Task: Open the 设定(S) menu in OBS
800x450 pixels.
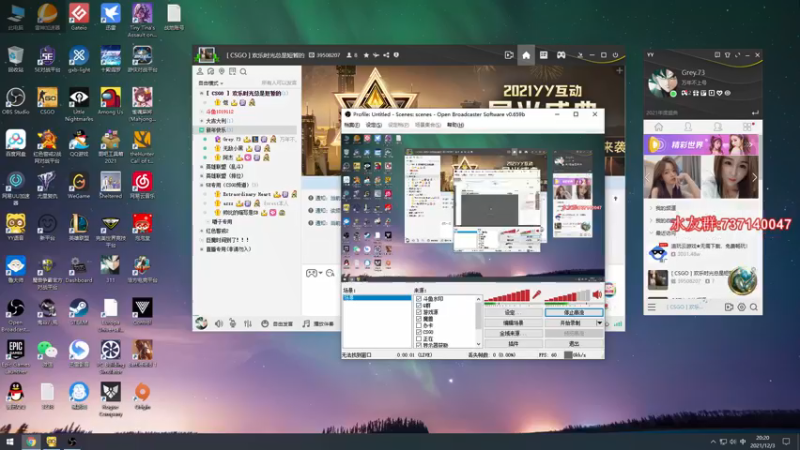Action: 373,125
